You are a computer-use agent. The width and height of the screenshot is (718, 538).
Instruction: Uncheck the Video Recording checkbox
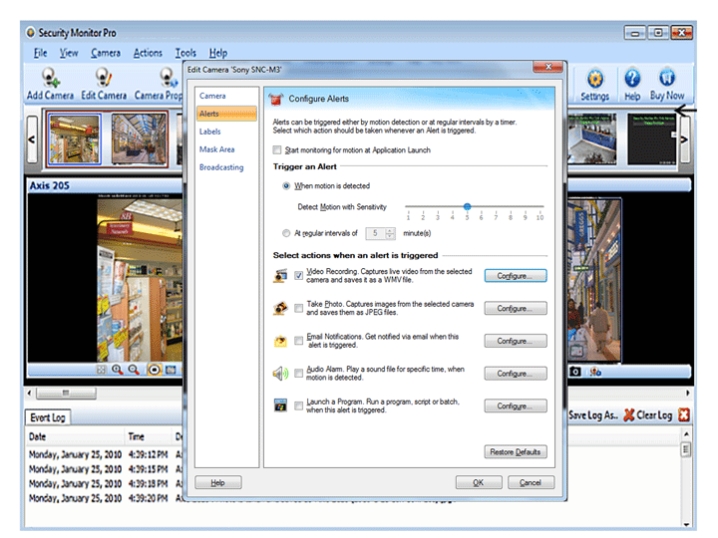(x=299, y=275)
